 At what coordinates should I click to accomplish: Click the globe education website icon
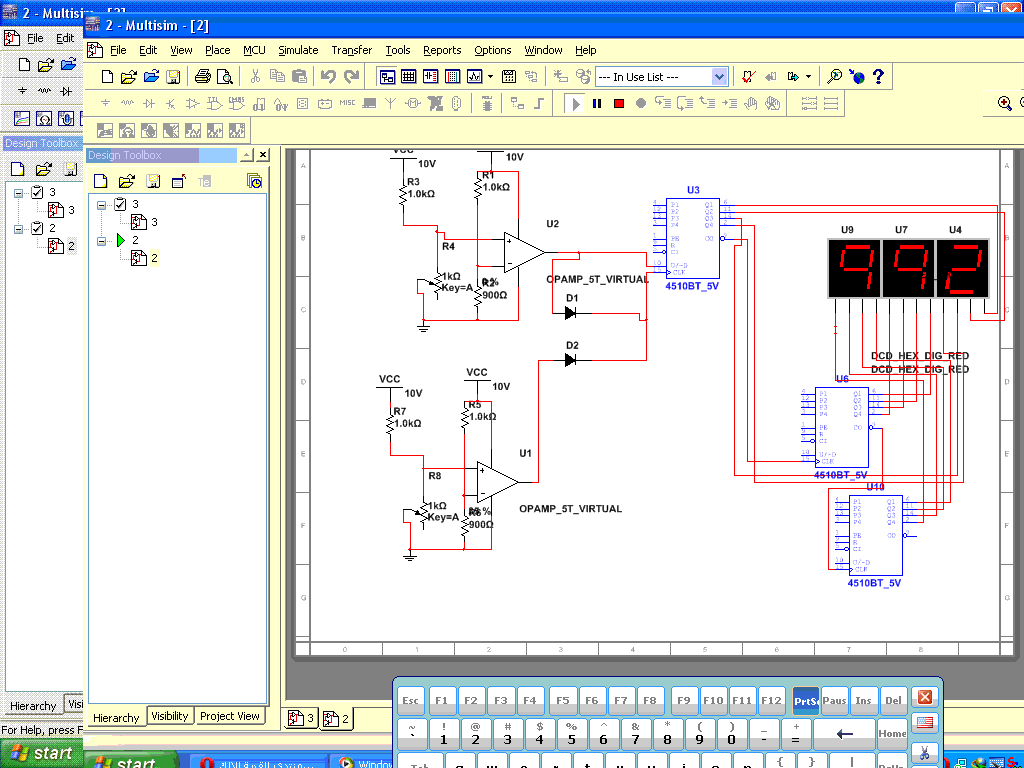point(857,77)
